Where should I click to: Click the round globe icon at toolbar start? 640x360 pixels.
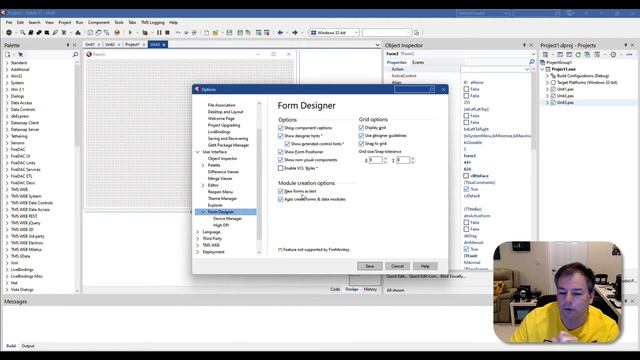9,33
